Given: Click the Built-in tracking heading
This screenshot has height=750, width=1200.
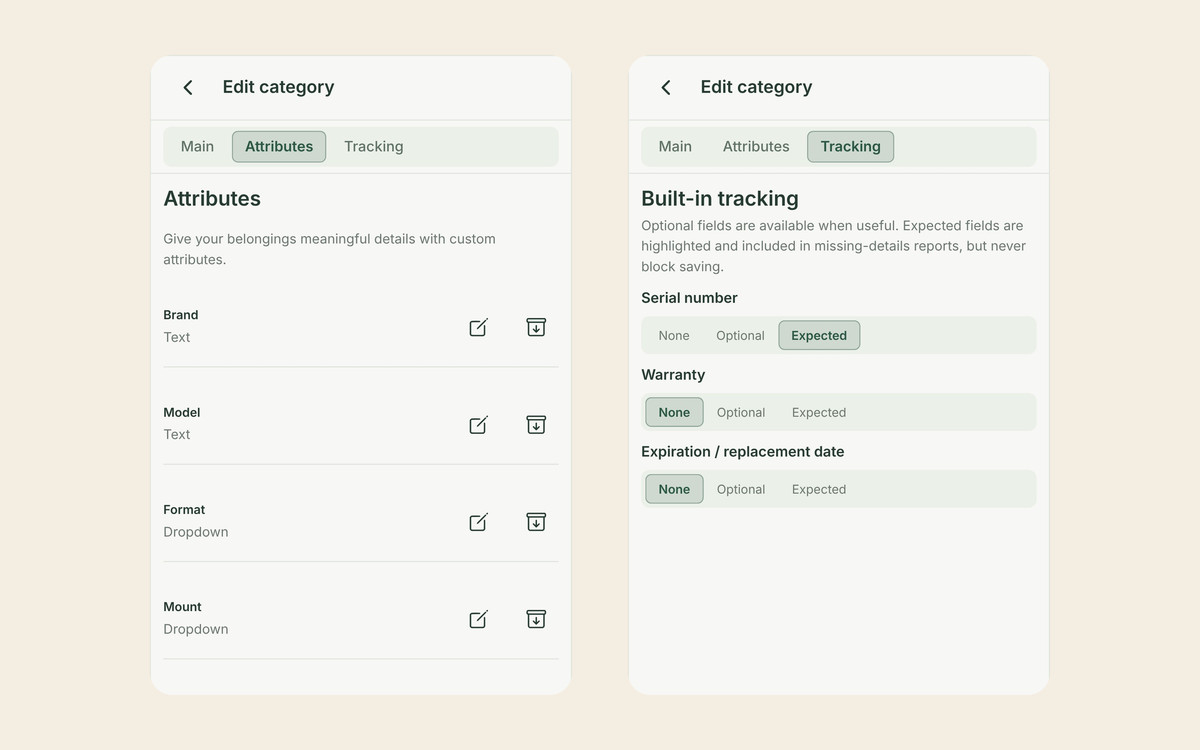Looking at the screenshot, I should point(720,198).
